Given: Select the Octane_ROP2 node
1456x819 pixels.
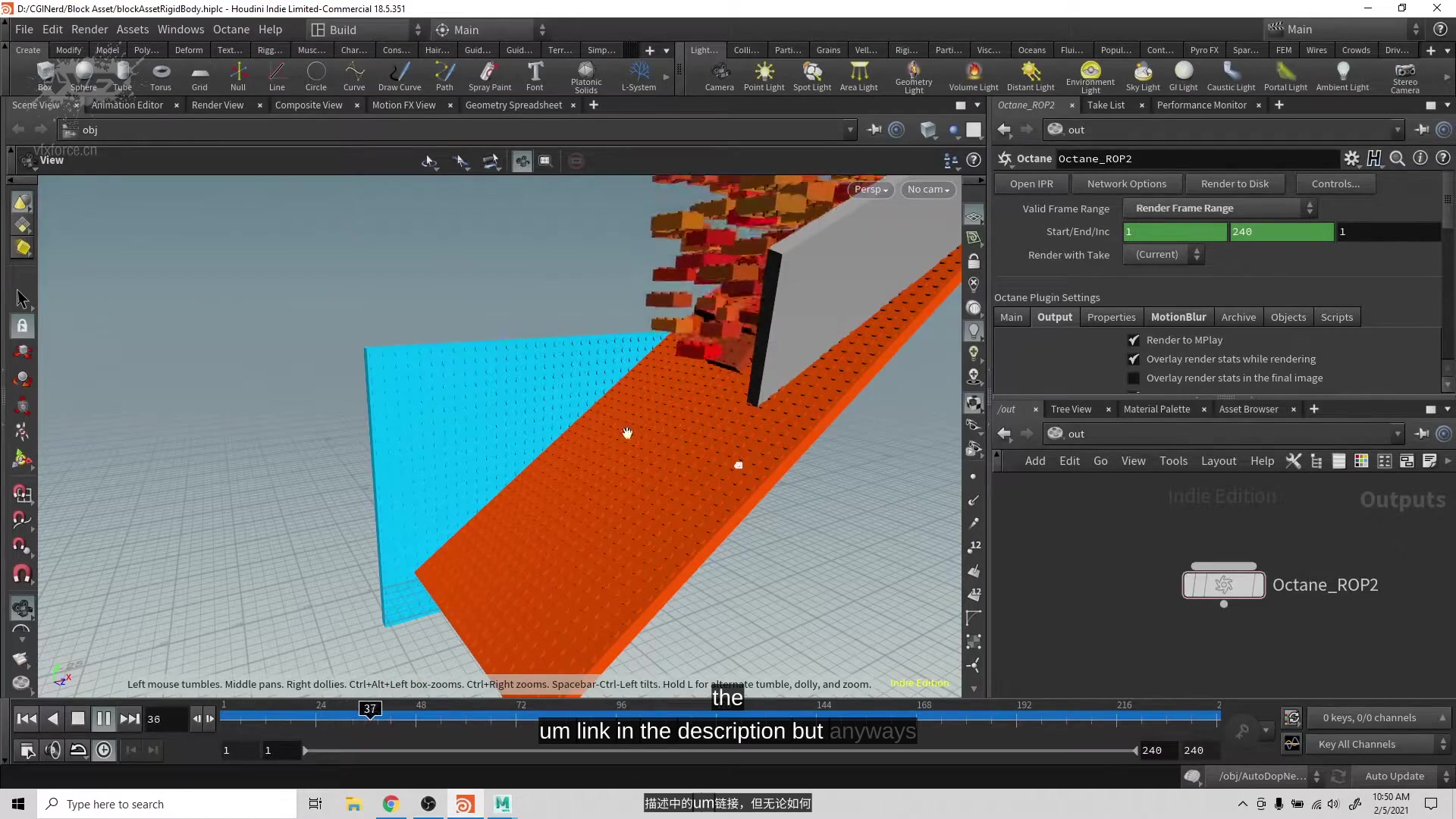Looking at the screenshot, I should tap(1223, 585).
